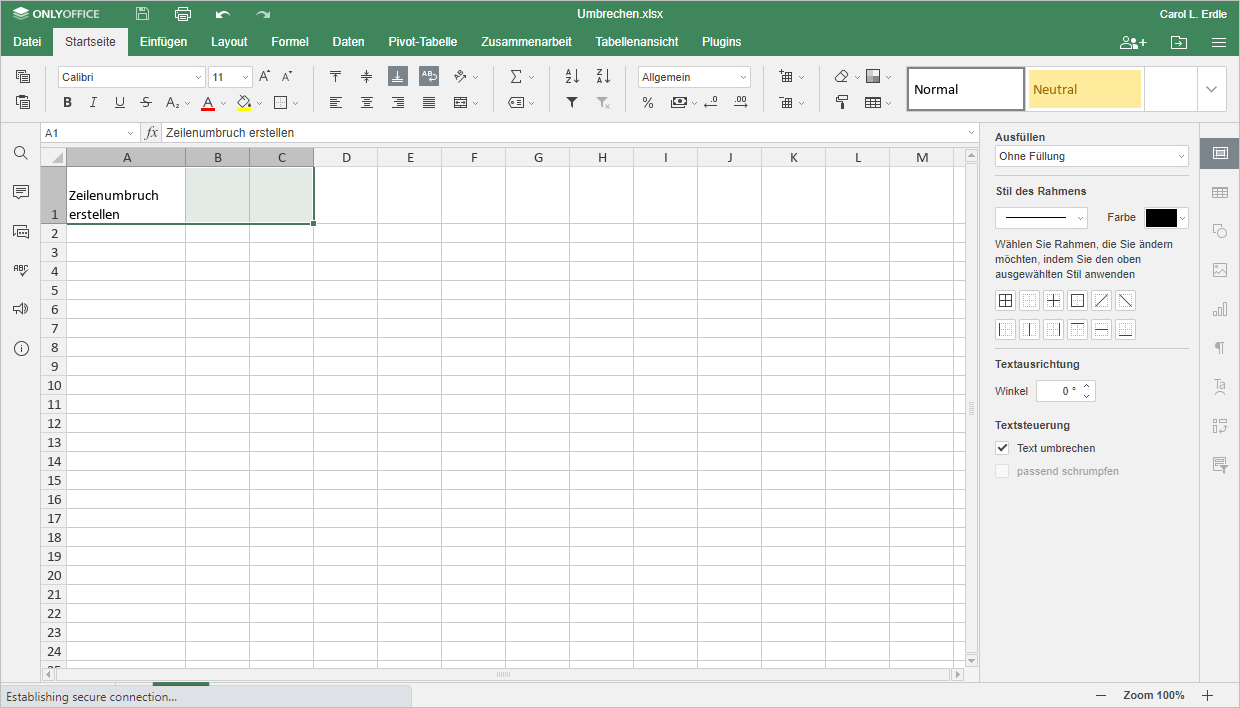Increase font size with the larger A icon
Image resolution: width=1240 pixels, height=708 pixels.
264,77
